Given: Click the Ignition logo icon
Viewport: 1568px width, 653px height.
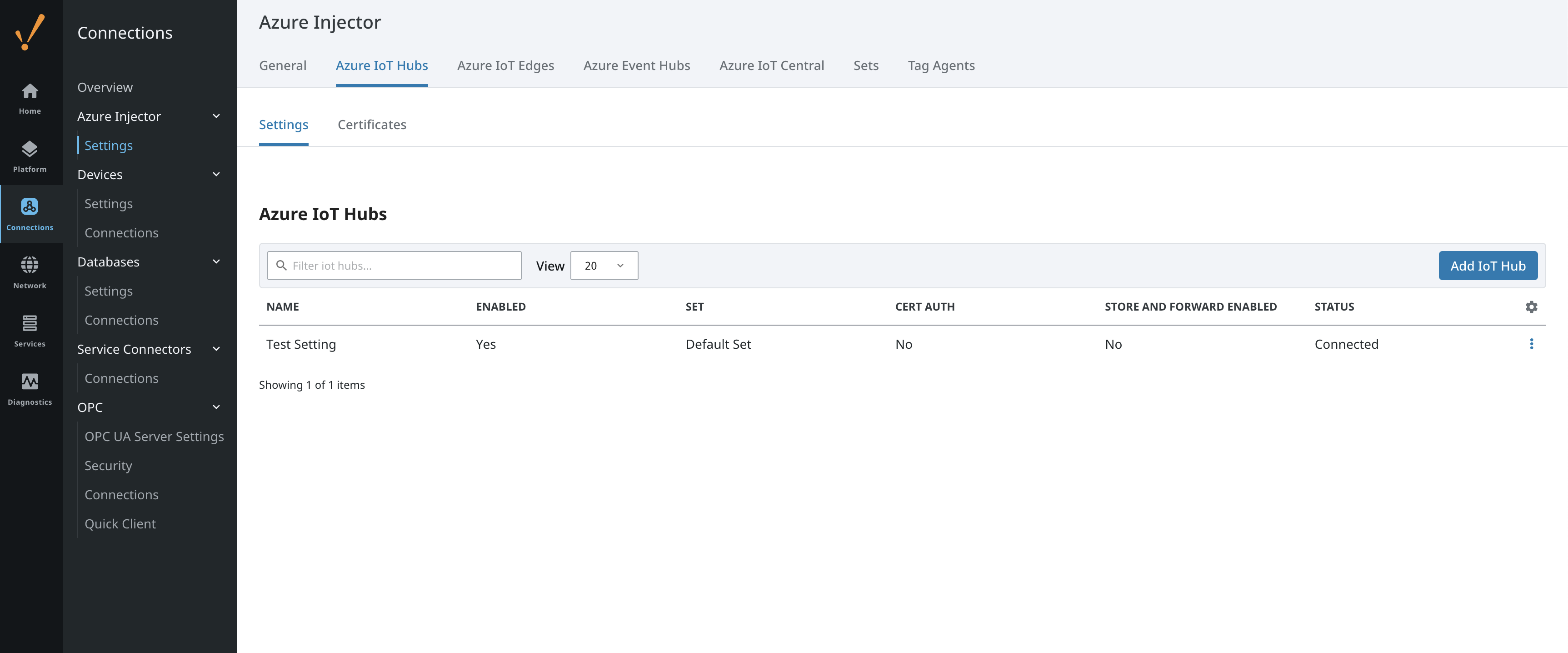Looking at the screenshot, I should pyautogui.click(x=29, y=32).
